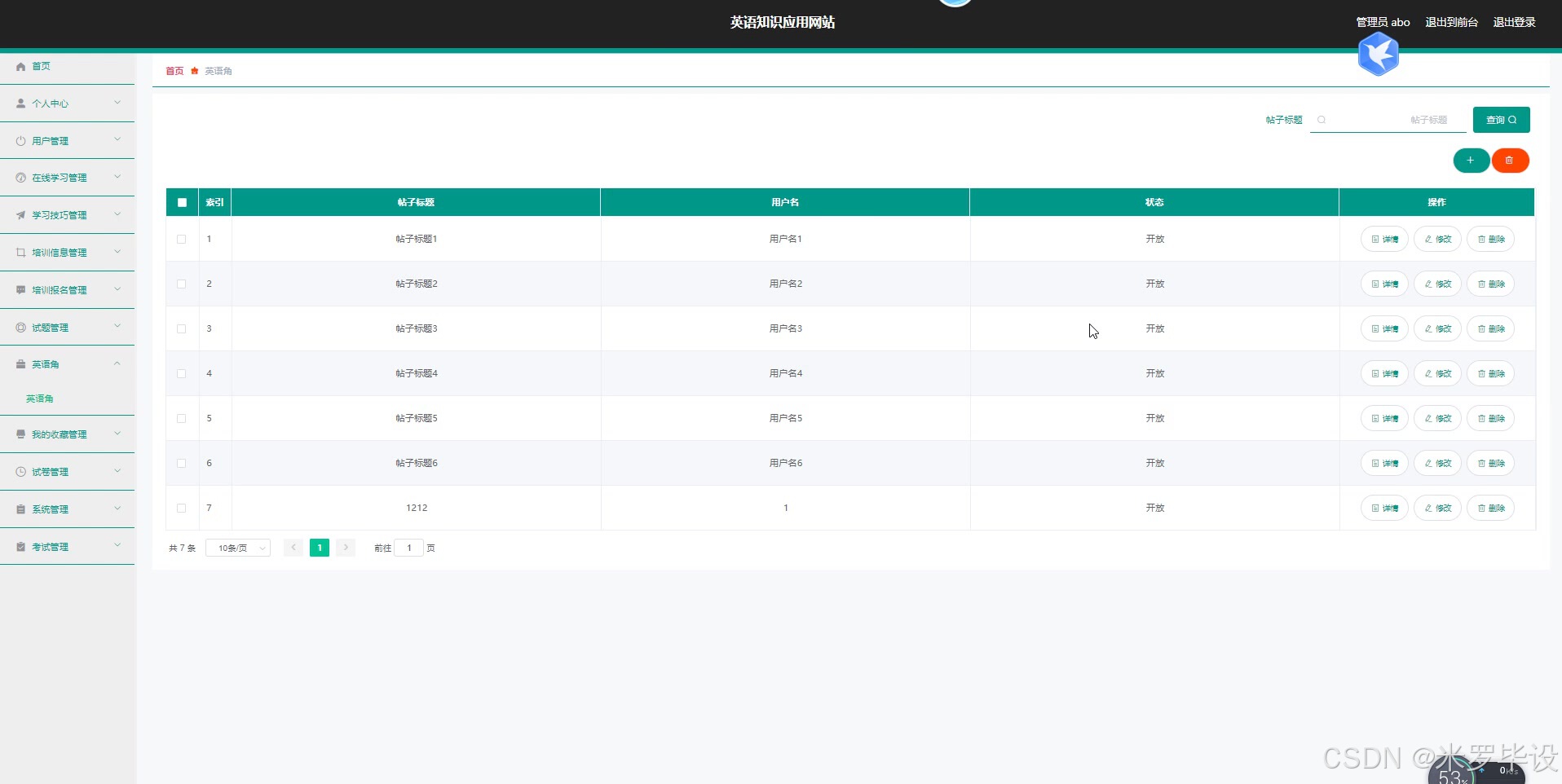Click the chat icon of 培训报名管理
The height and width of the screenshot is (784, 1562).
[x=21, y=290]
